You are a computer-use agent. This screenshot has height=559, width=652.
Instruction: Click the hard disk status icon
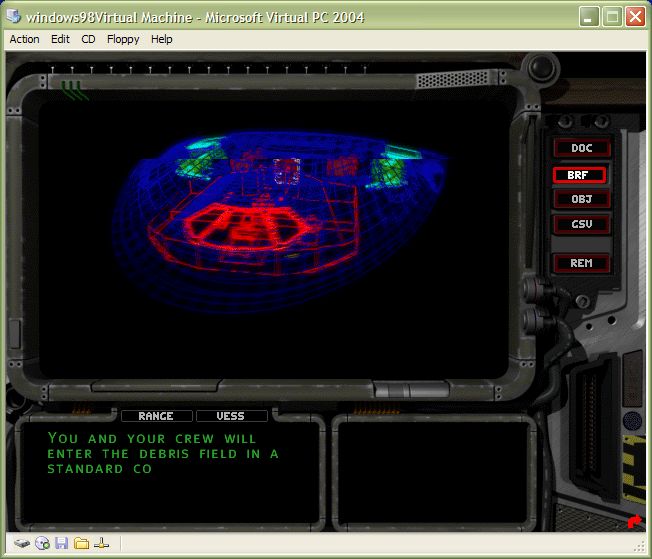pos(21,543)
